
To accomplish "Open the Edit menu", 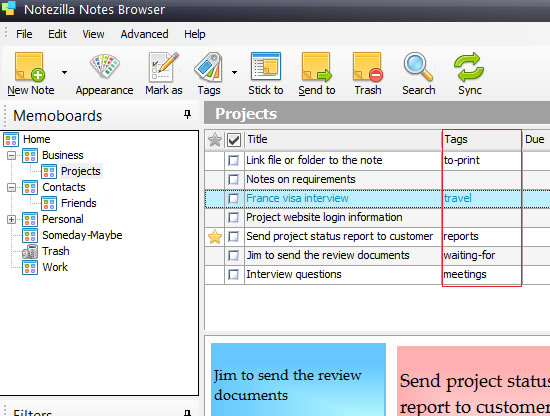I will point(57,34).
